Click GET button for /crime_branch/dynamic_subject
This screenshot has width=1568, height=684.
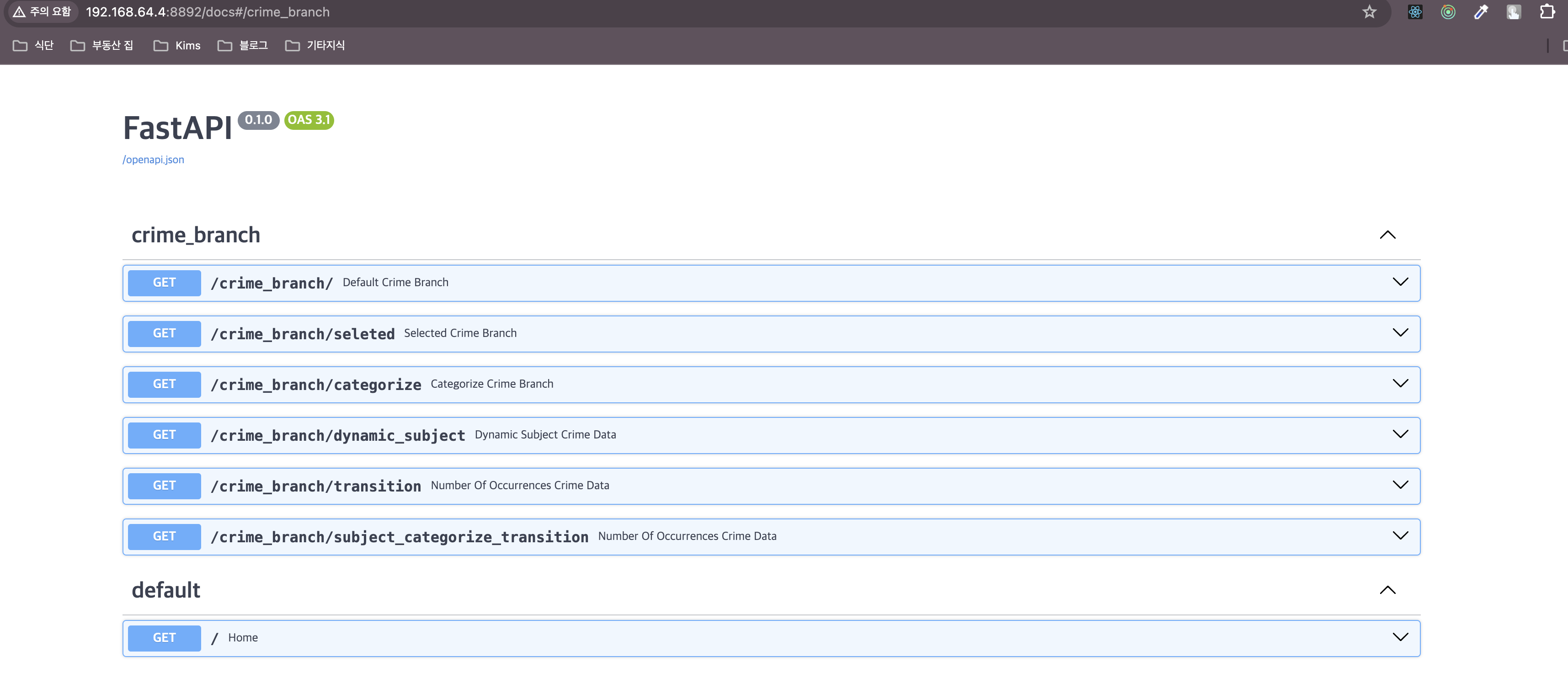point(165,434)
